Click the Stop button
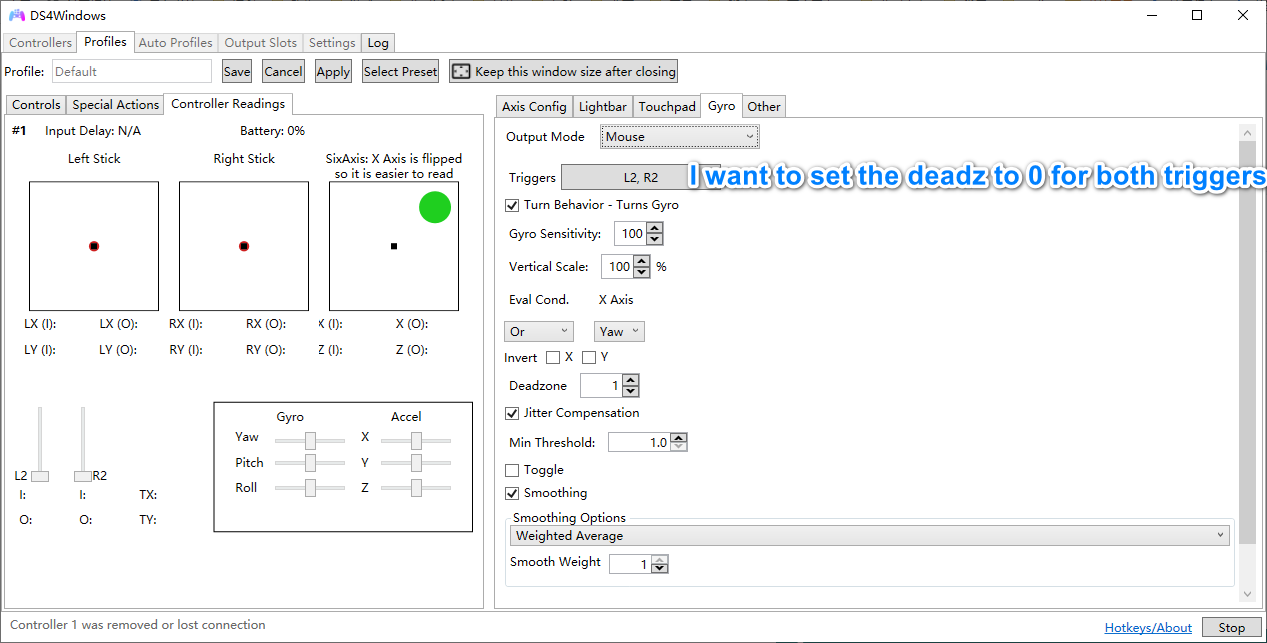Image resolution: width=1267 pixels, height=643 pixels. [x=1231, y=628]
